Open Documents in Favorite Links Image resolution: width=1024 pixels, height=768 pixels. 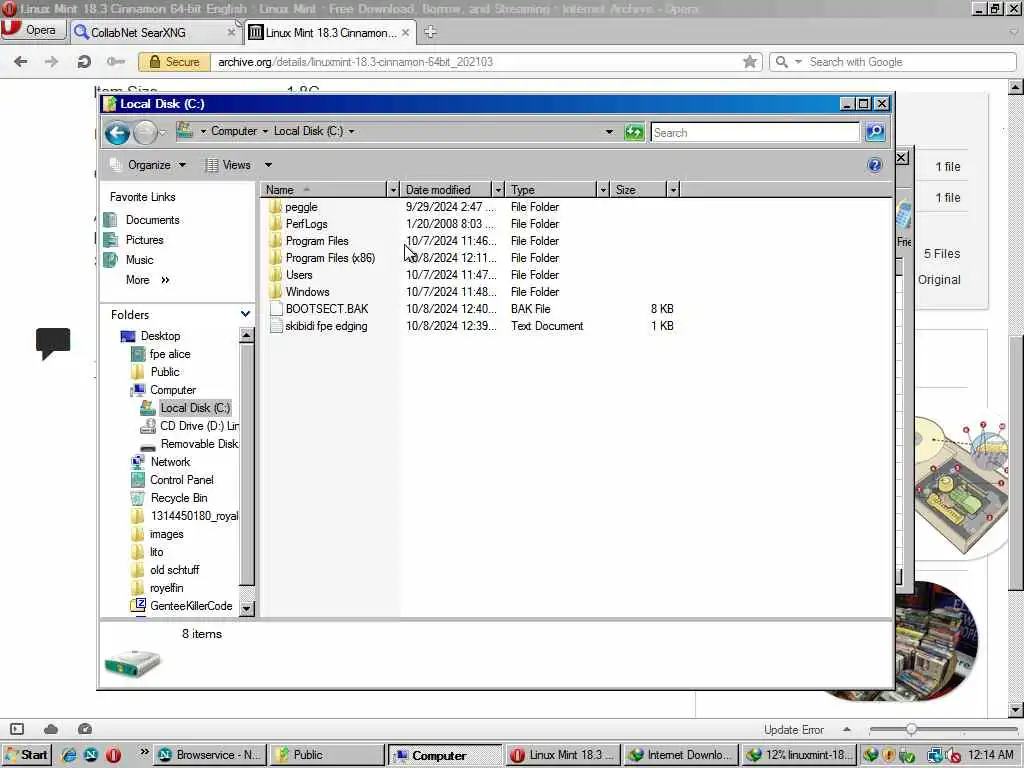(x=152, y=220)
